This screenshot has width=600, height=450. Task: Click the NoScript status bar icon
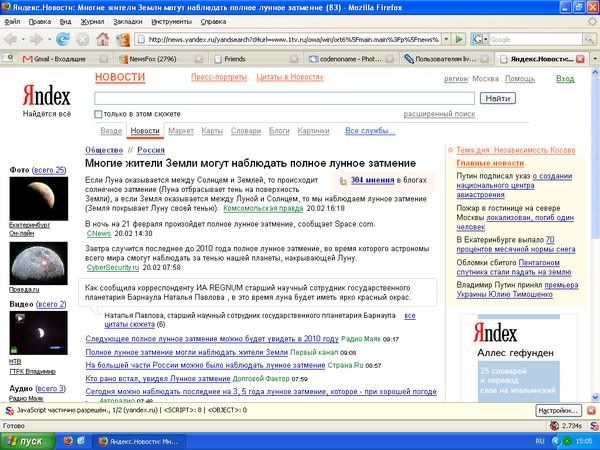pyautogui.click(x=594, y=426)
